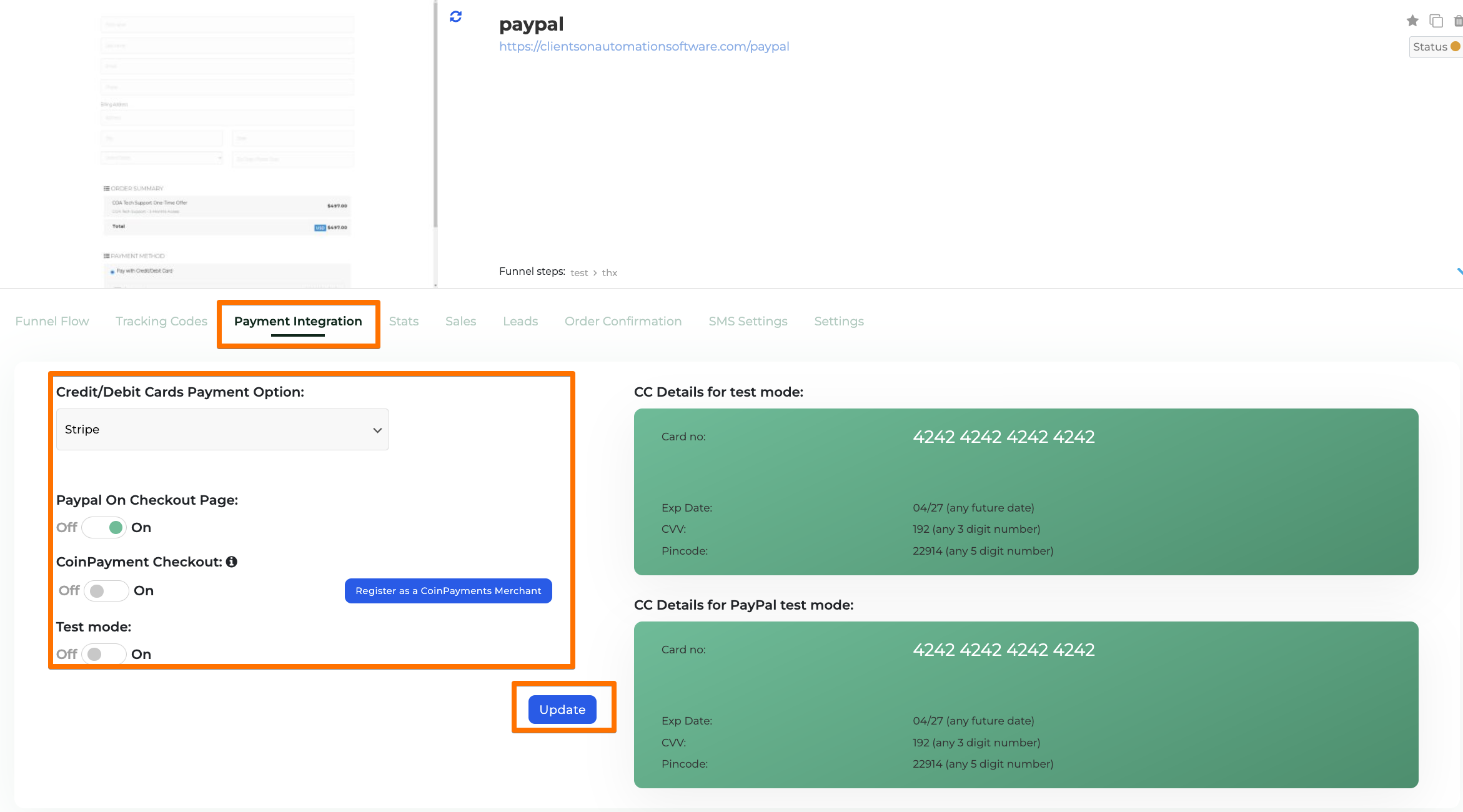1463x812 pixels.
Task: Duplicate the paypal funnel
Action: (1436, 21)
